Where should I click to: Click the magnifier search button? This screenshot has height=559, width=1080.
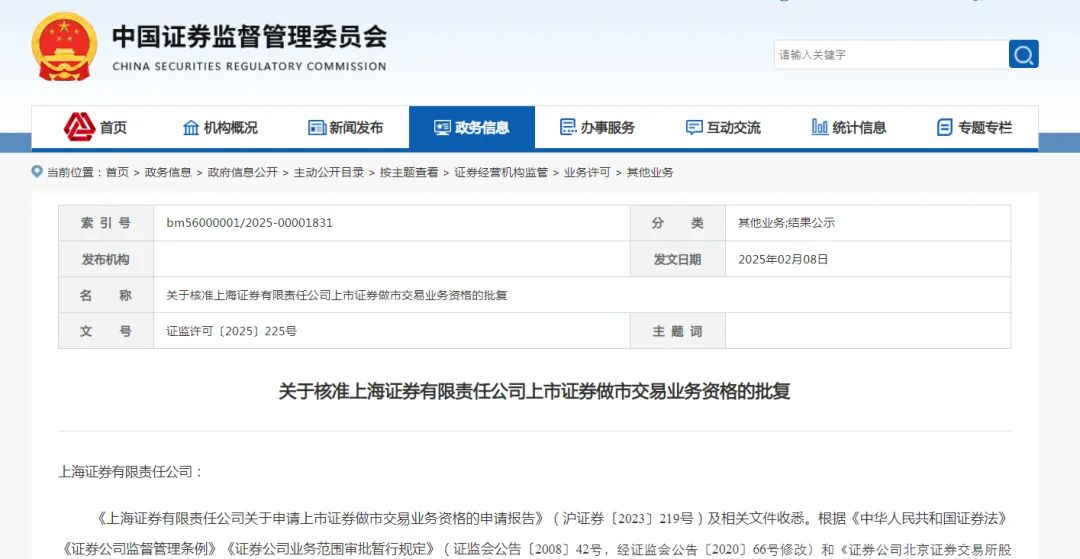click(x=1023, y=54)
